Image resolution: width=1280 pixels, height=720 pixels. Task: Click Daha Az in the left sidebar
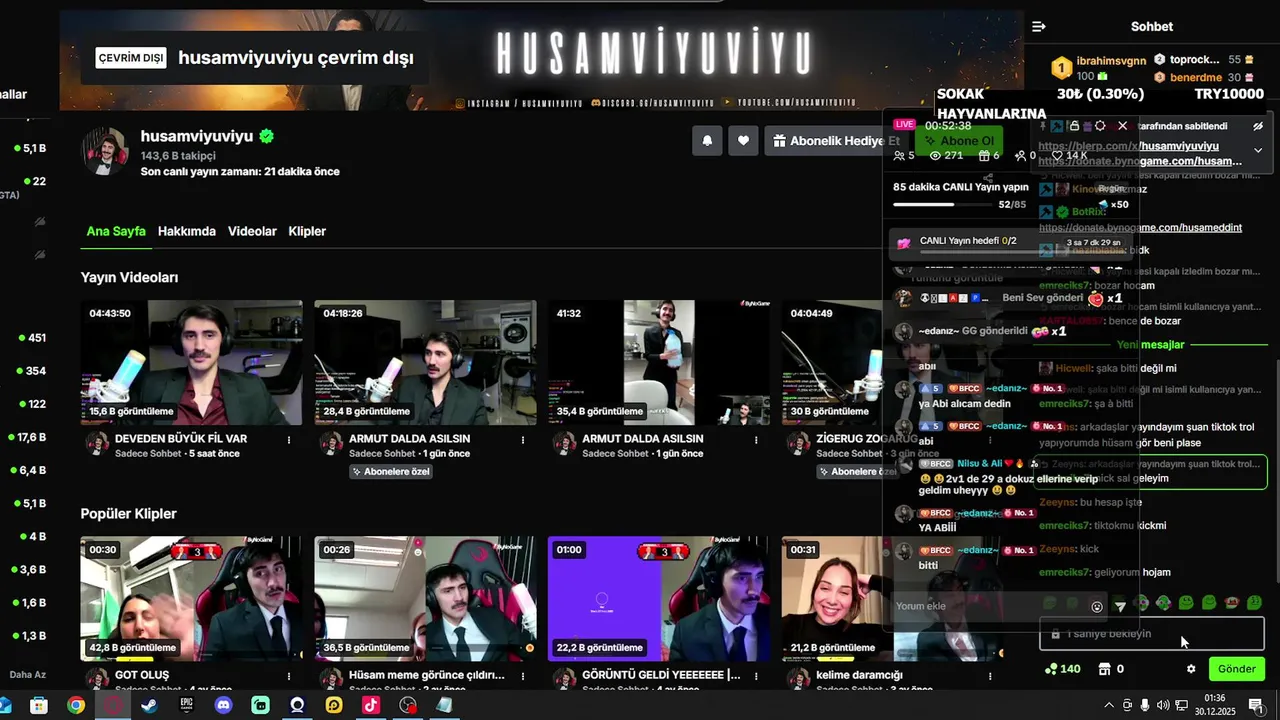(28, 675)
